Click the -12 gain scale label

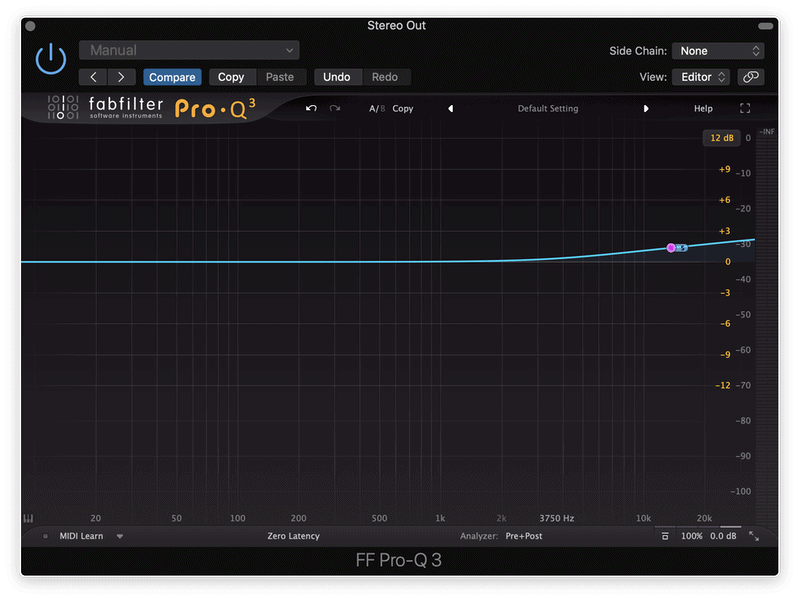pos(723,385)
